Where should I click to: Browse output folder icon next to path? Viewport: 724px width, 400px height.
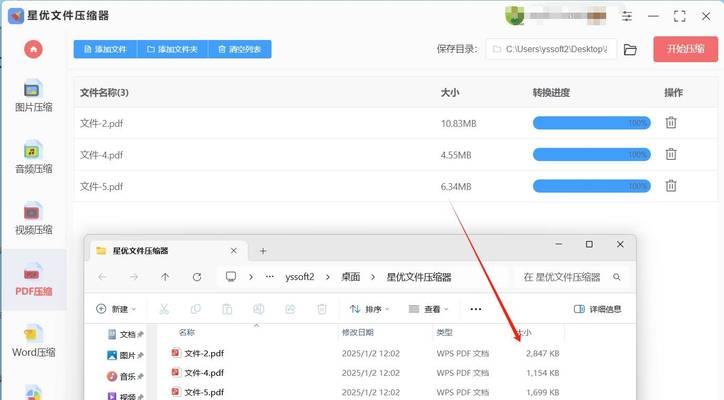tap(630, 49)
